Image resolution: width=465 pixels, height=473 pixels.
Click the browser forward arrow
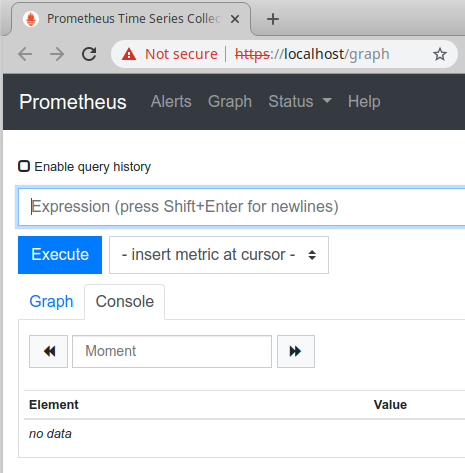pos(57,54)
